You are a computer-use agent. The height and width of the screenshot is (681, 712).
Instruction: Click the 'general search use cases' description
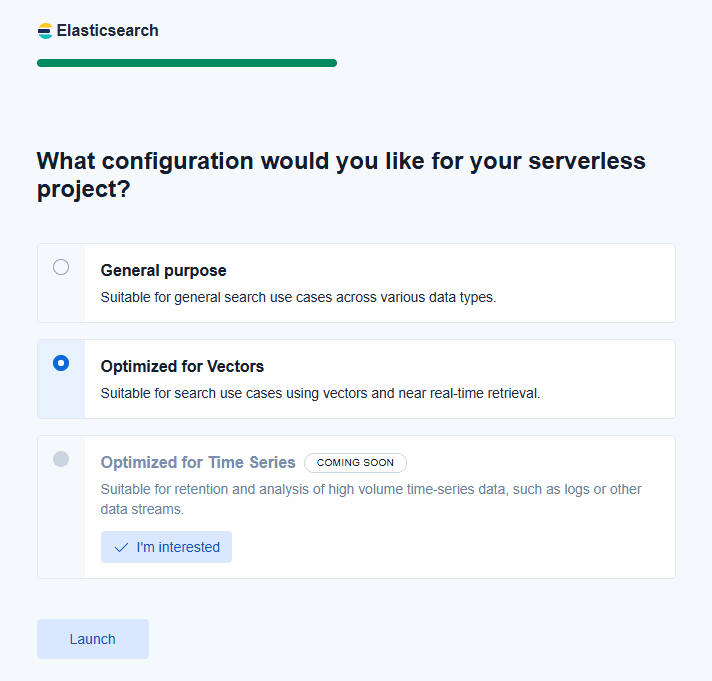click(x=298, y=297)
